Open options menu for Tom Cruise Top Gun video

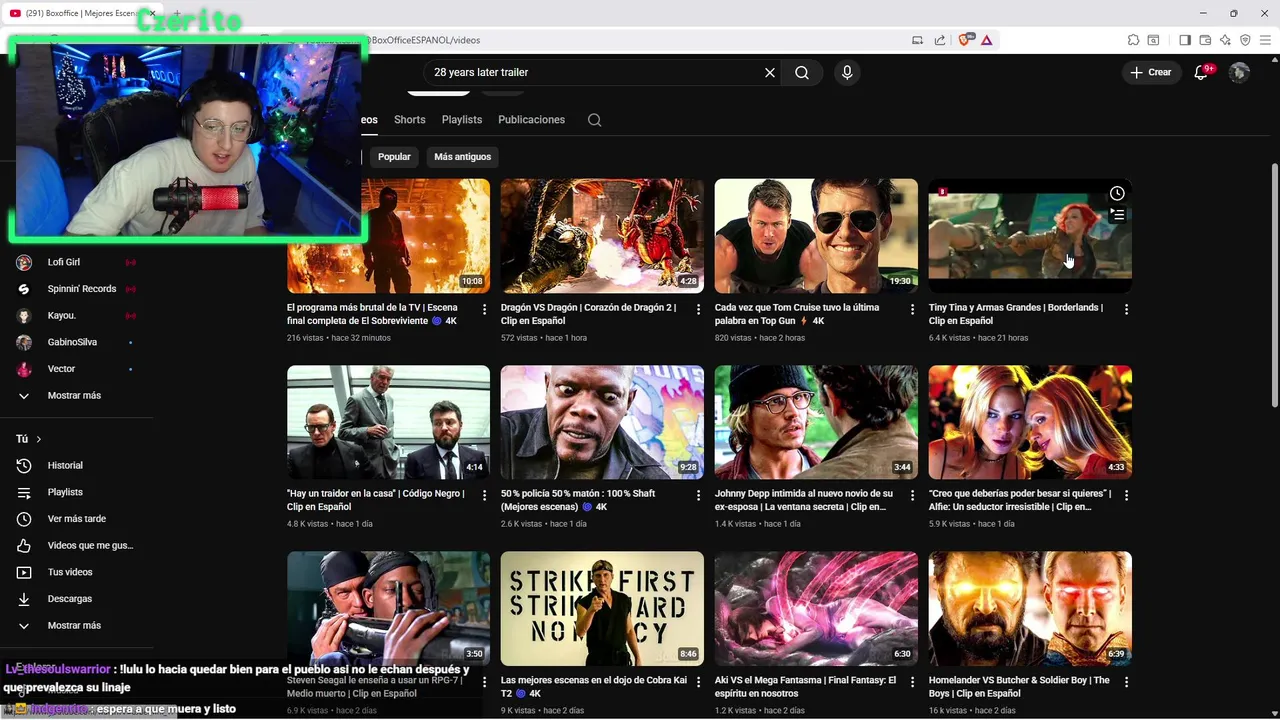[912, 309]
